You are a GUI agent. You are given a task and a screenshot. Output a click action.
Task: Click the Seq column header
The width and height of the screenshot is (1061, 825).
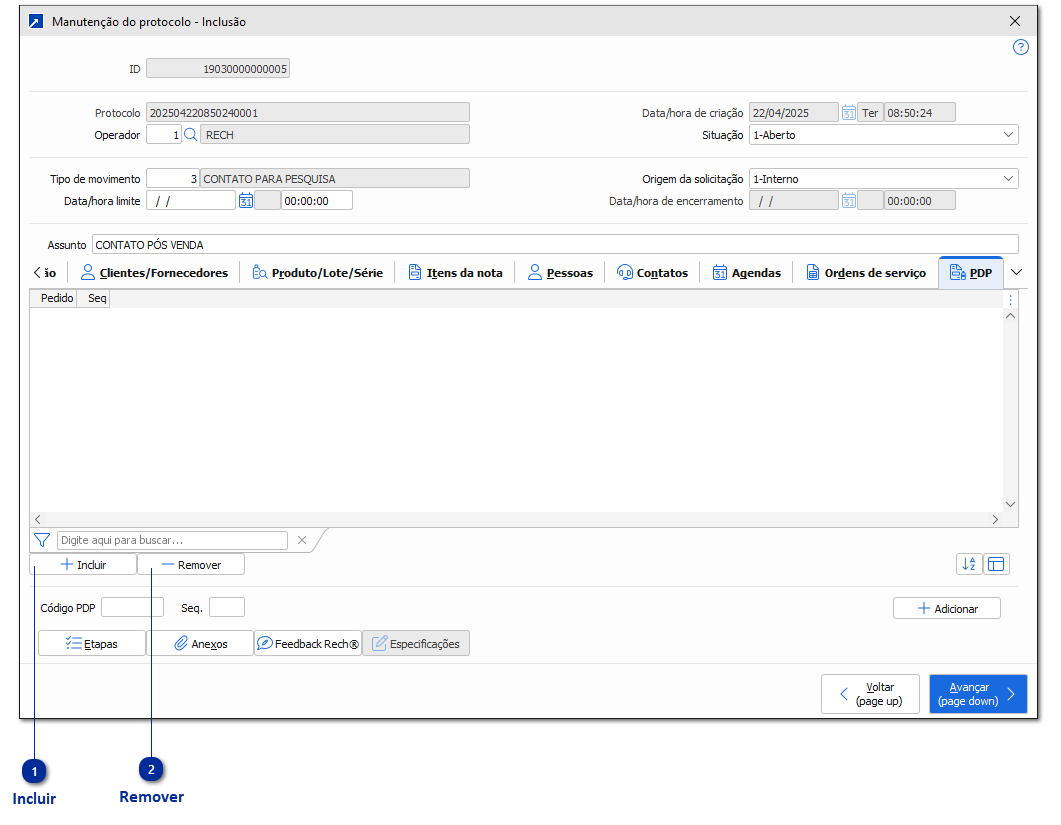coord(93,298)
